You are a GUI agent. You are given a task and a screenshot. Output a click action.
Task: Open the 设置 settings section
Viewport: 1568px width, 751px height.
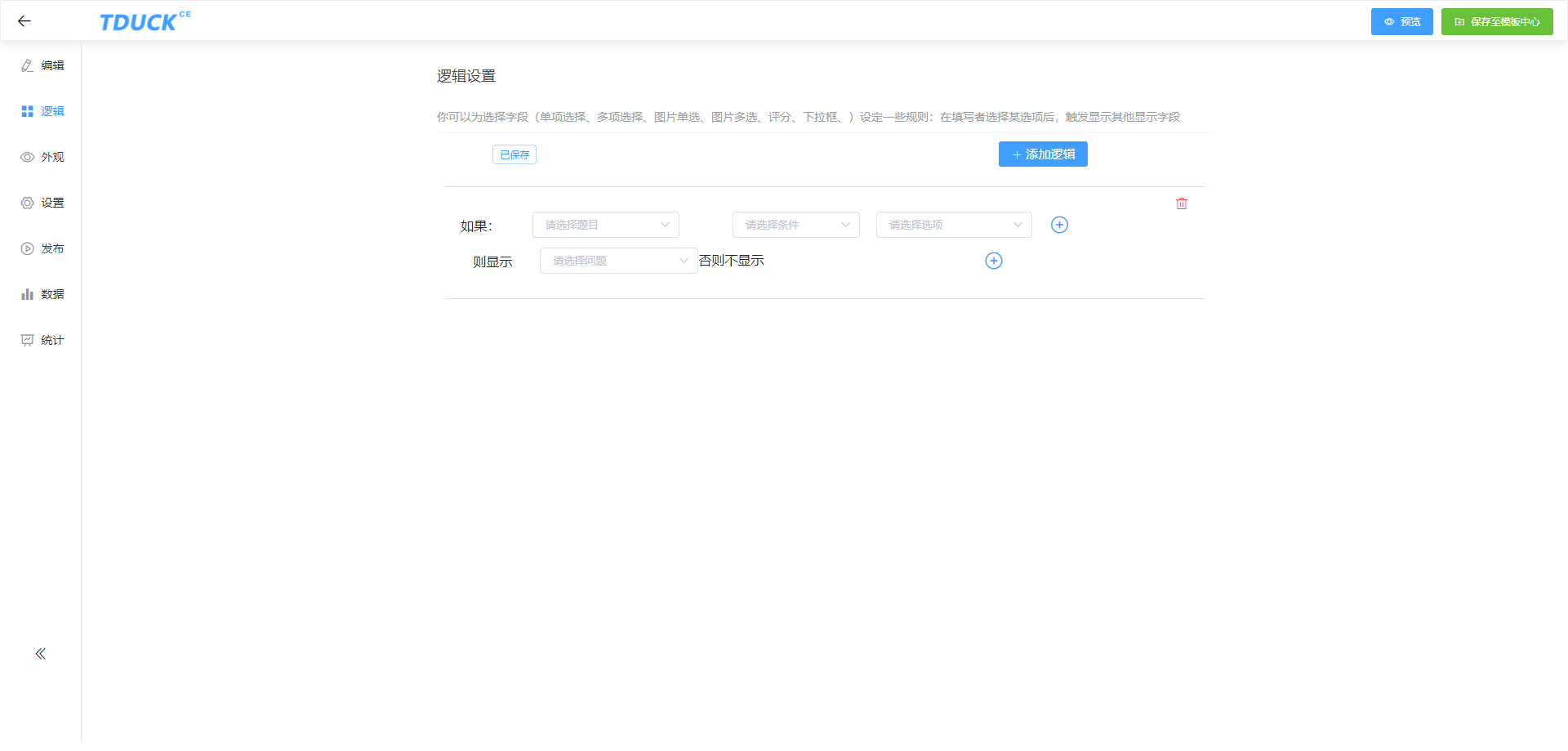41,203
